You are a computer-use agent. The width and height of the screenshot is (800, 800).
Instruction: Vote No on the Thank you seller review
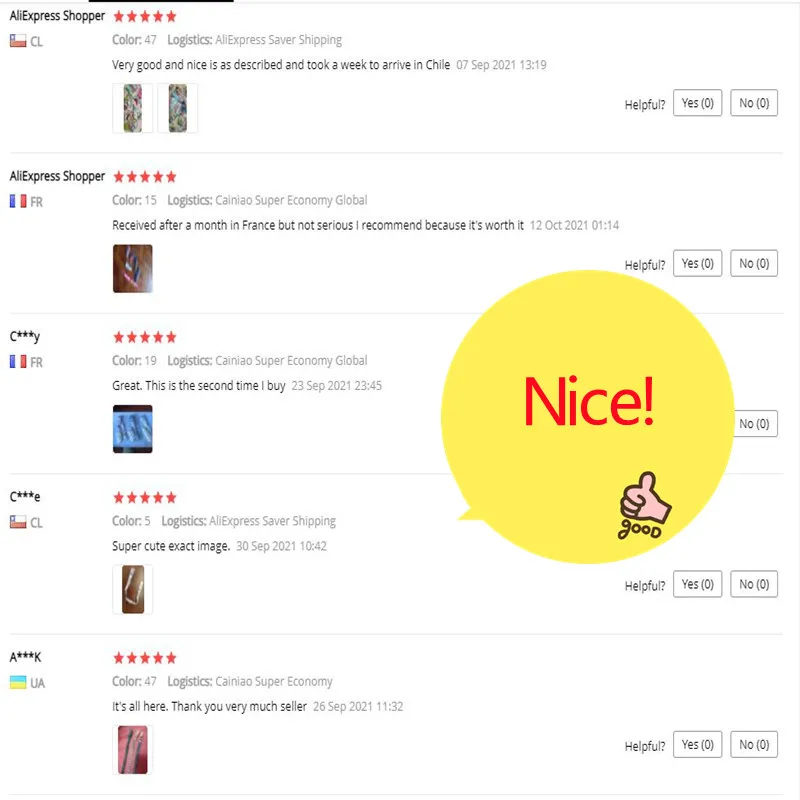click(x=754, y=744)
